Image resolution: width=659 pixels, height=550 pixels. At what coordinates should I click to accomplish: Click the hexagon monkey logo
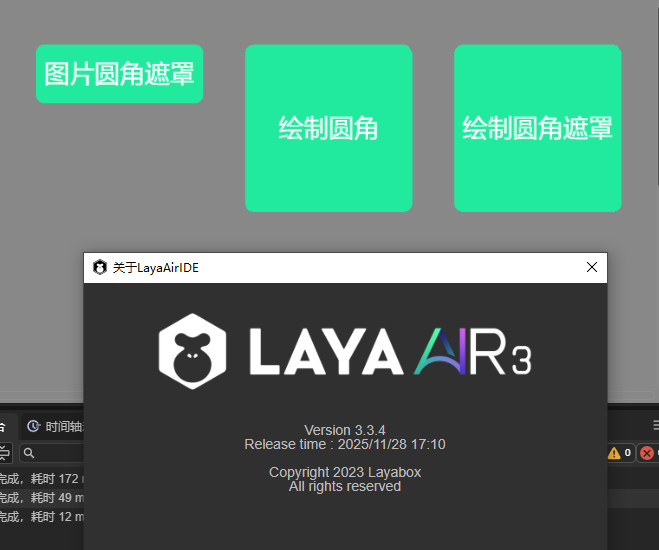192,350
